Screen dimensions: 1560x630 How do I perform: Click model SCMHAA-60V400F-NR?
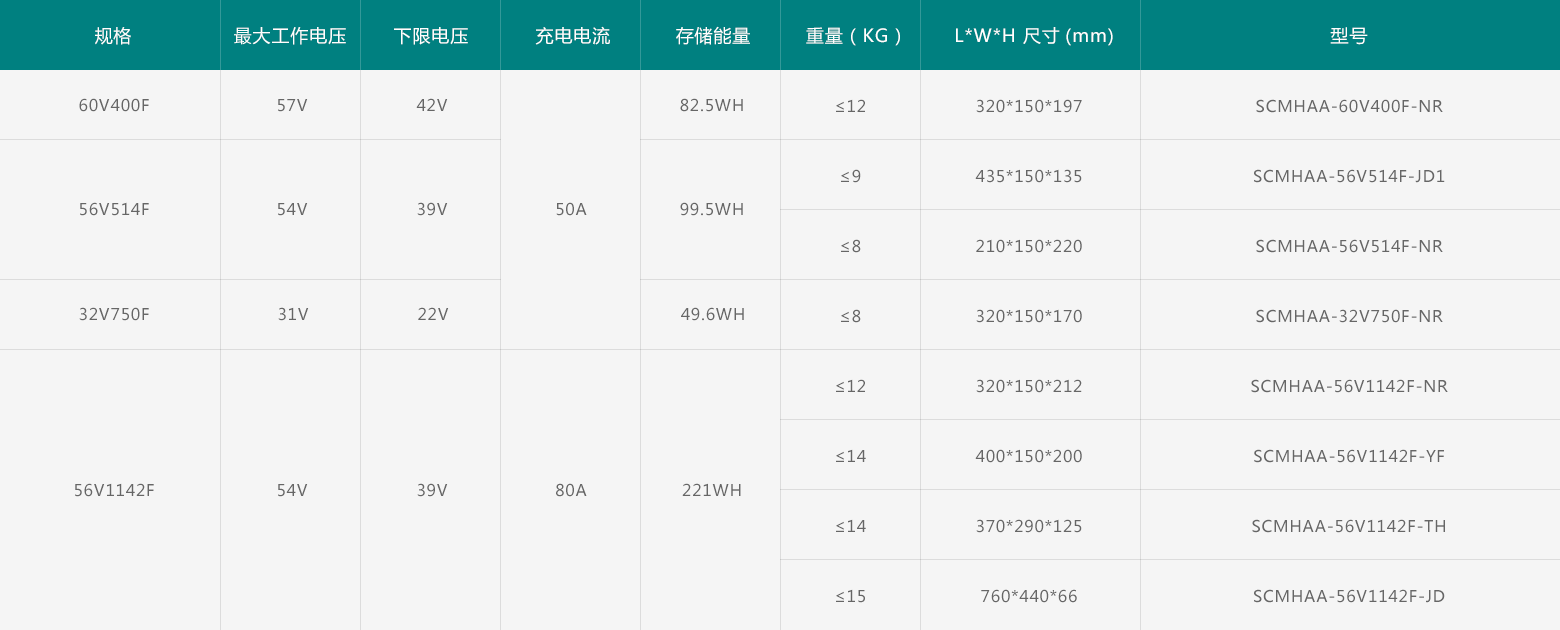pos(1348,106)
